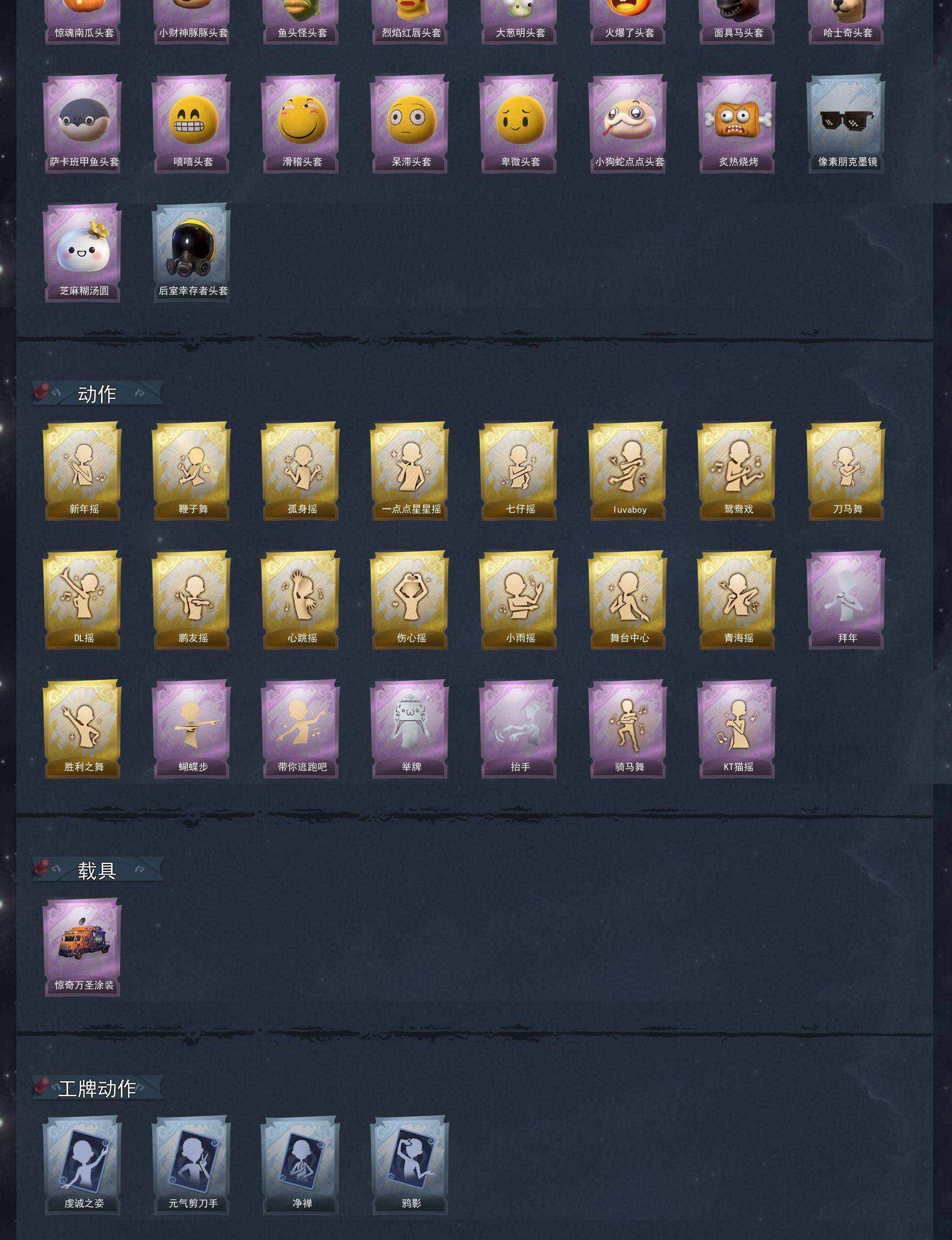Pick the 拜年 purple action card
The height and width of the screenshot is (1240, 952).
click(x=845, y=600)
